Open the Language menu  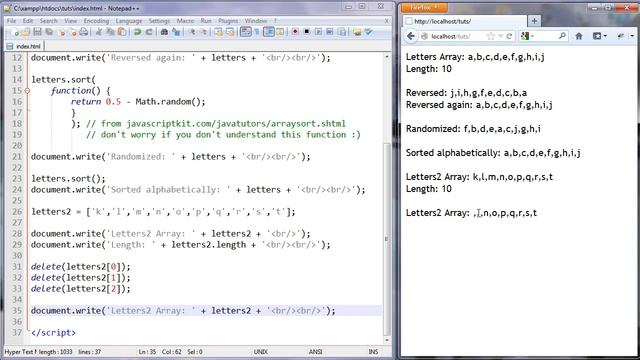[x=129, y=21]
